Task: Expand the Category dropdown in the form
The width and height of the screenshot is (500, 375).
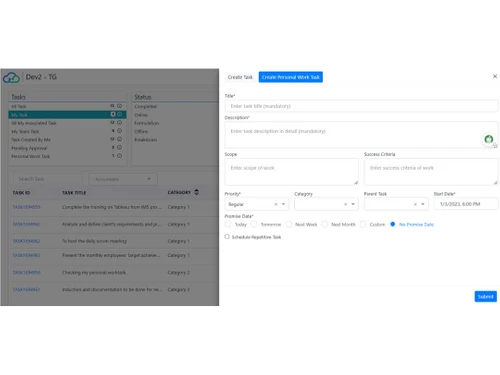Action: point(353,204)
